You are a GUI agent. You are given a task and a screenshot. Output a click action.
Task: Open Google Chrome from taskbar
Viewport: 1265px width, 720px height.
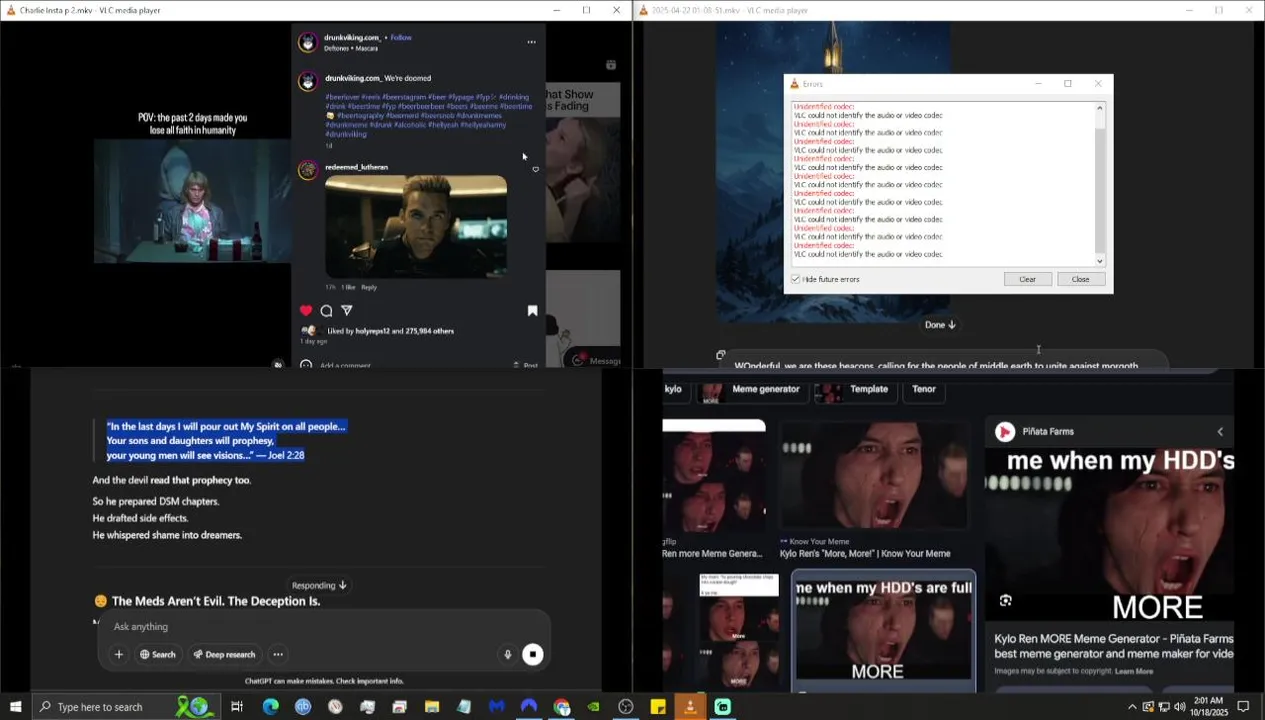click(x=561, y=706)
